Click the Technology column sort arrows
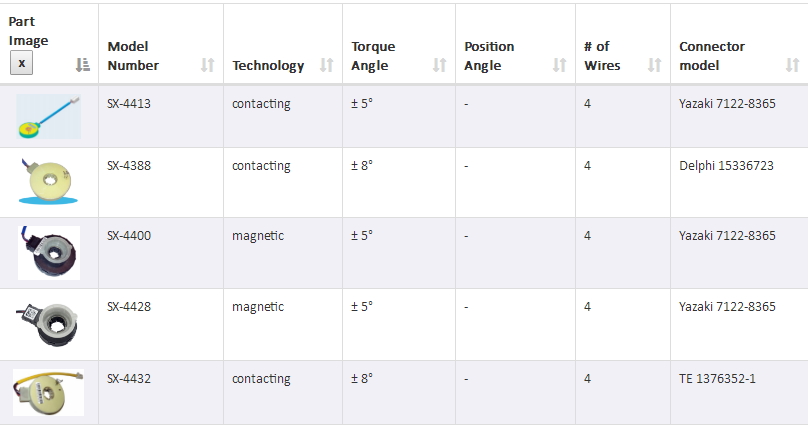 327,64
